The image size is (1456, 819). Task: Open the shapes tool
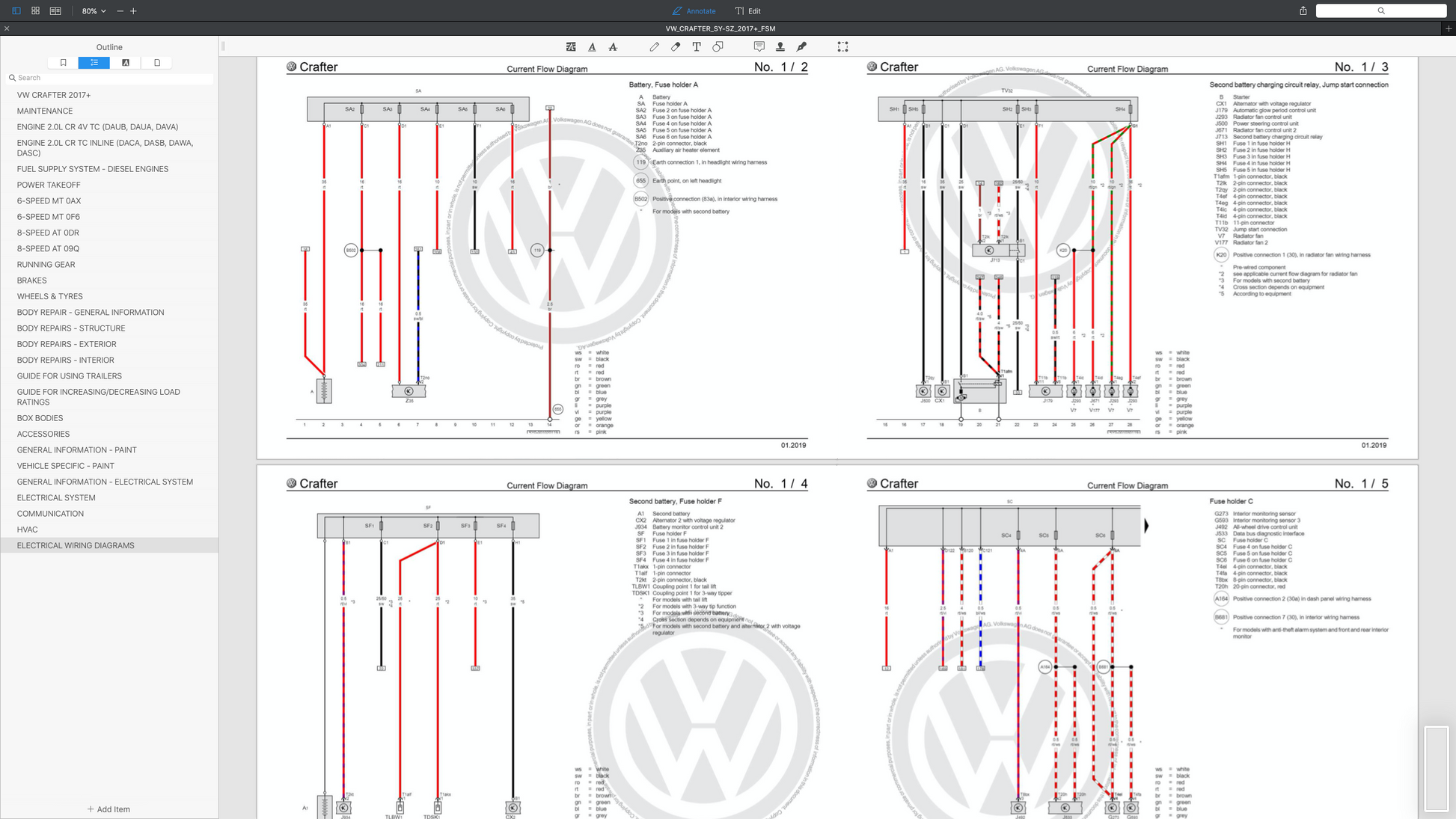point(718,46)
